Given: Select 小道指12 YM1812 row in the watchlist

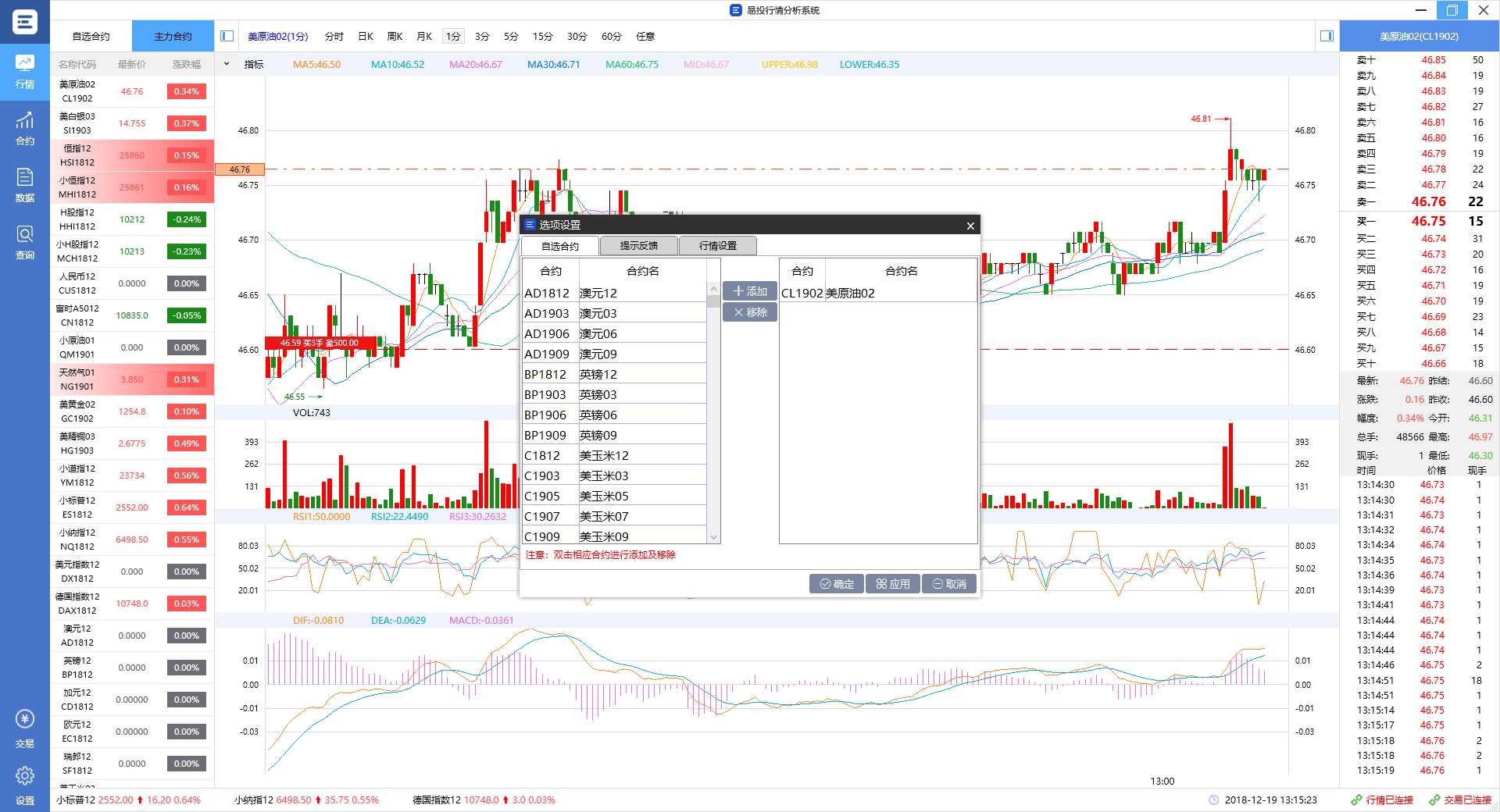Looking at the screenshot, I should pyautogui.click(x=132, y=475).
